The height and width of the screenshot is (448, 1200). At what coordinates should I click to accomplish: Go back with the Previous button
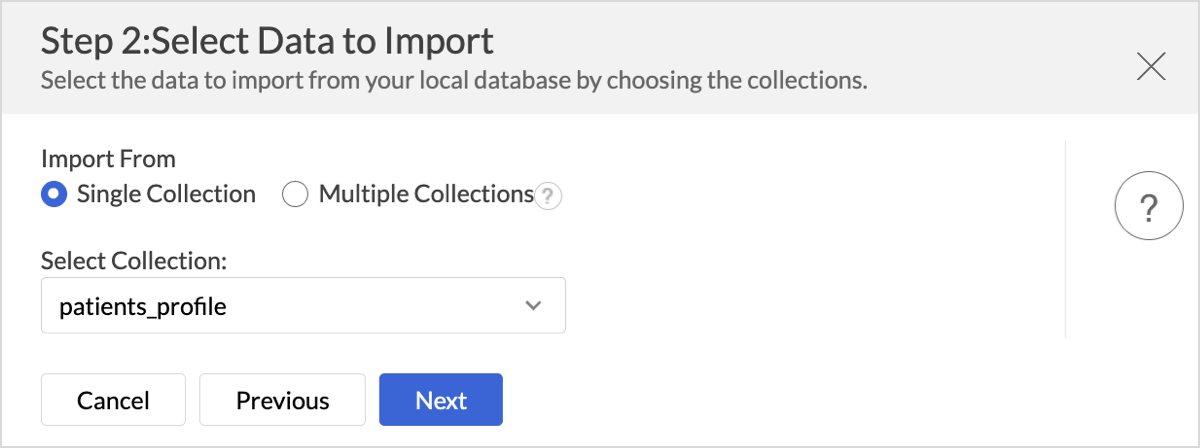[x=282, y=400]
